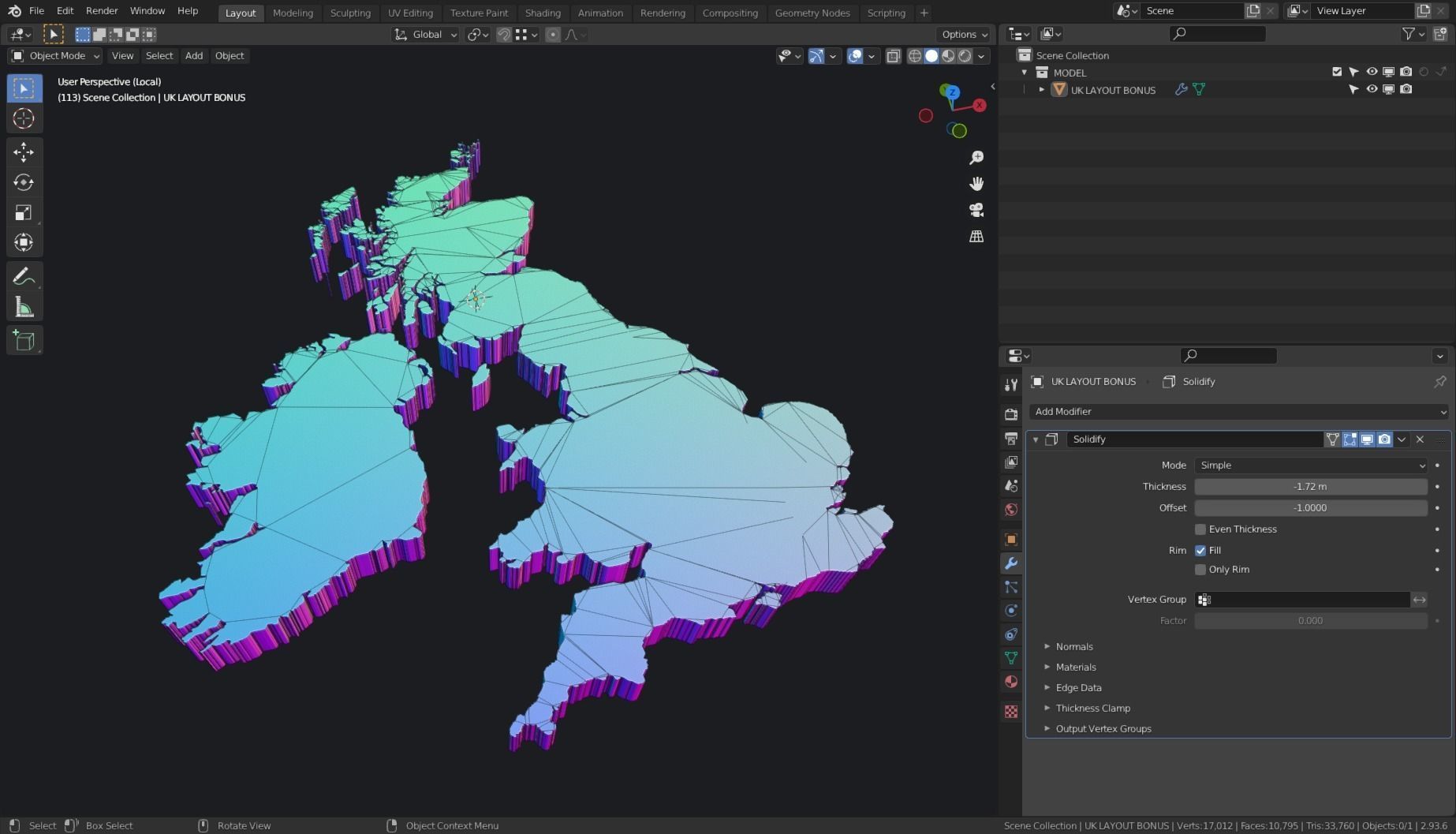Toggle the camera view icon
This screenshot has height=834, width=1456.
(976, 210)
